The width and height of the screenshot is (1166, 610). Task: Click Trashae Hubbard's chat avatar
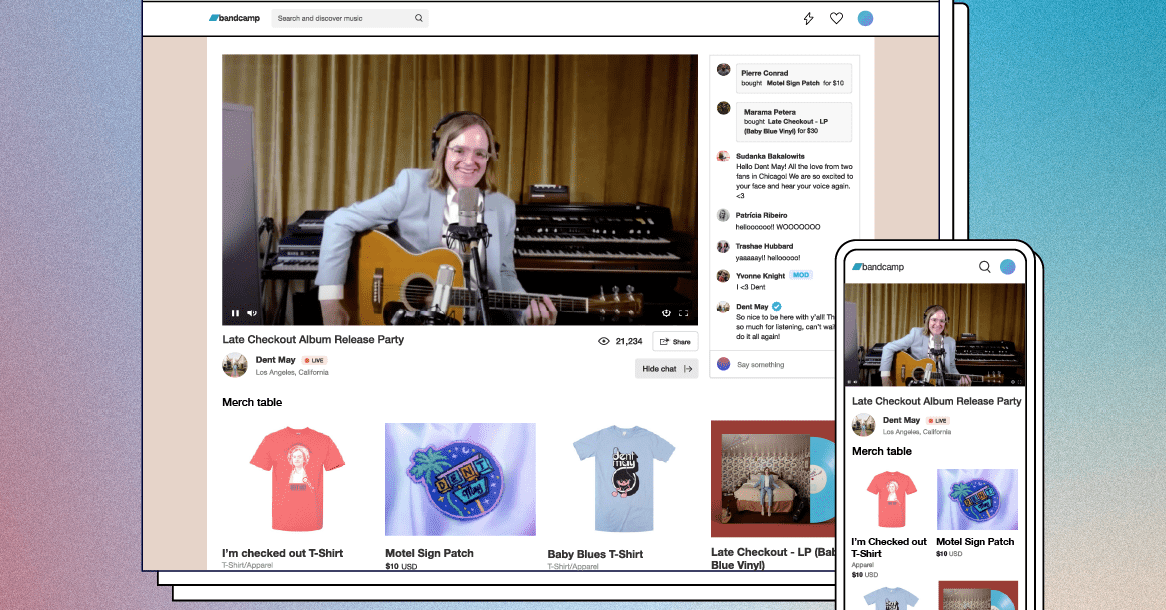coord(723,246)
